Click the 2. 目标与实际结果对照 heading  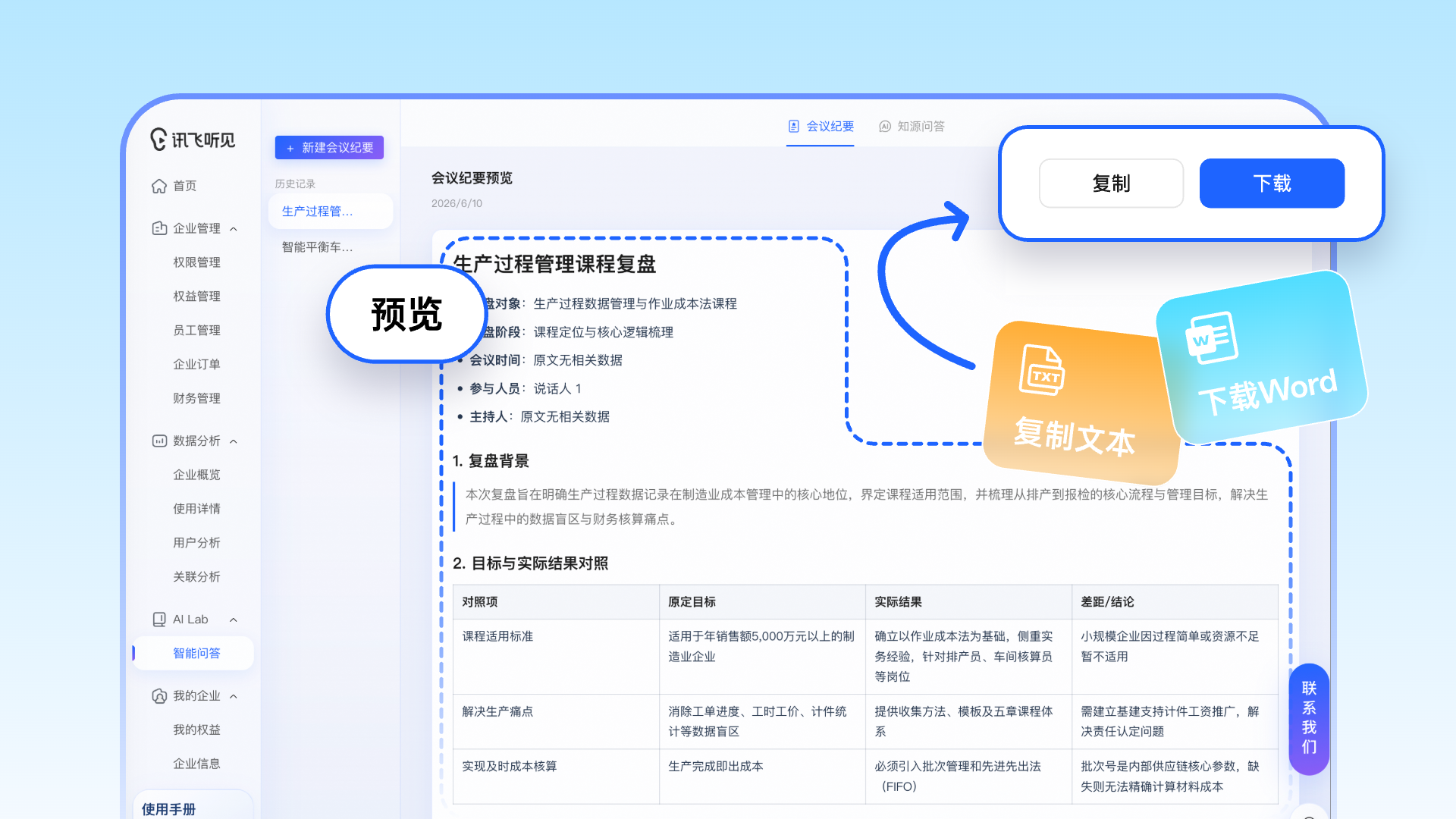point(530,563)
